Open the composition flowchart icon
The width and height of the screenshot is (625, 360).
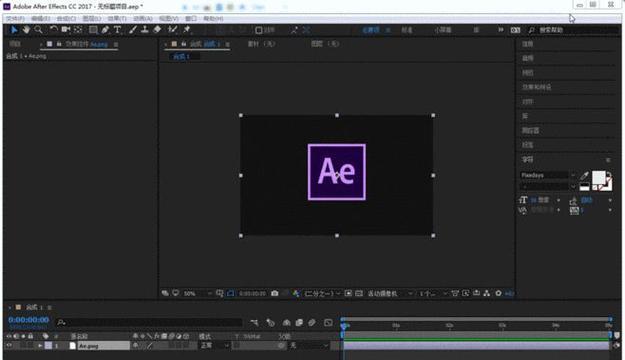(487, 293)
